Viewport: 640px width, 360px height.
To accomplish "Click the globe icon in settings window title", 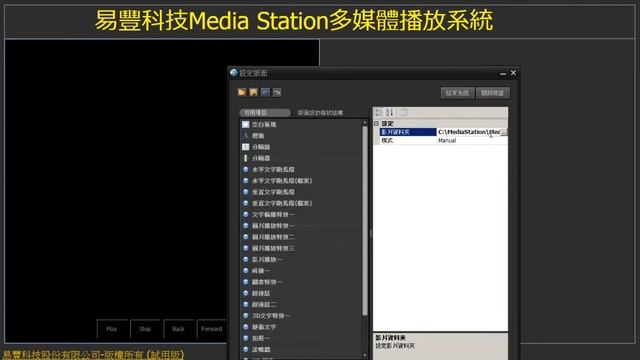I will click(234, 73).
